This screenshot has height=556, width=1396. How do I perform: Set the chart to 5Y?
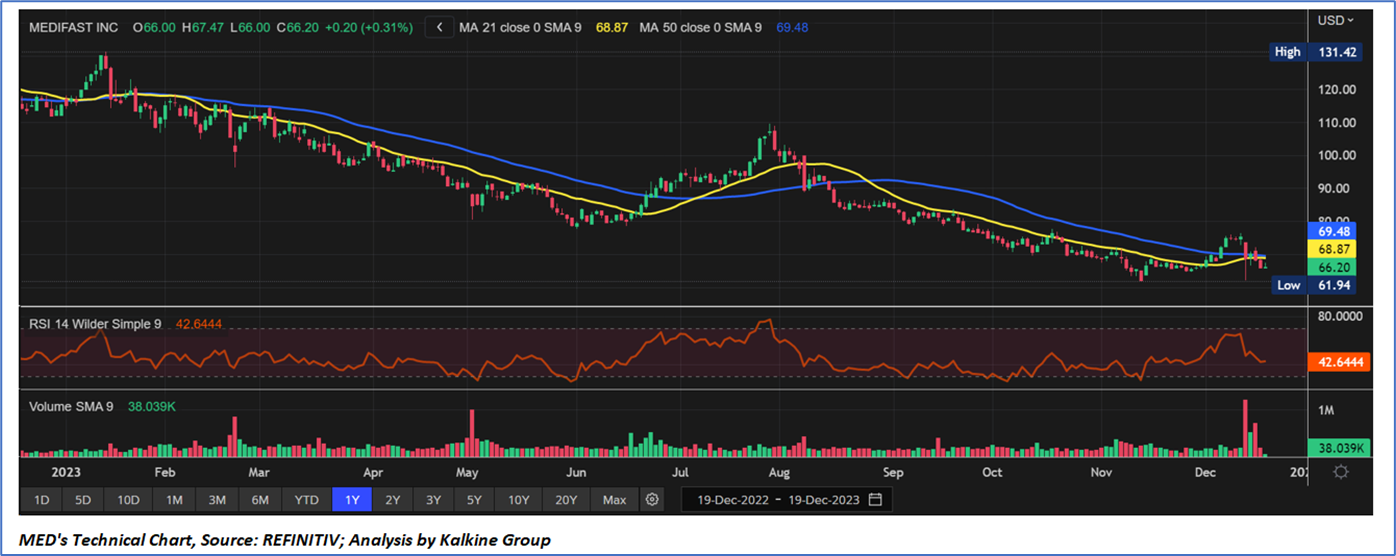tap(474, 499)
